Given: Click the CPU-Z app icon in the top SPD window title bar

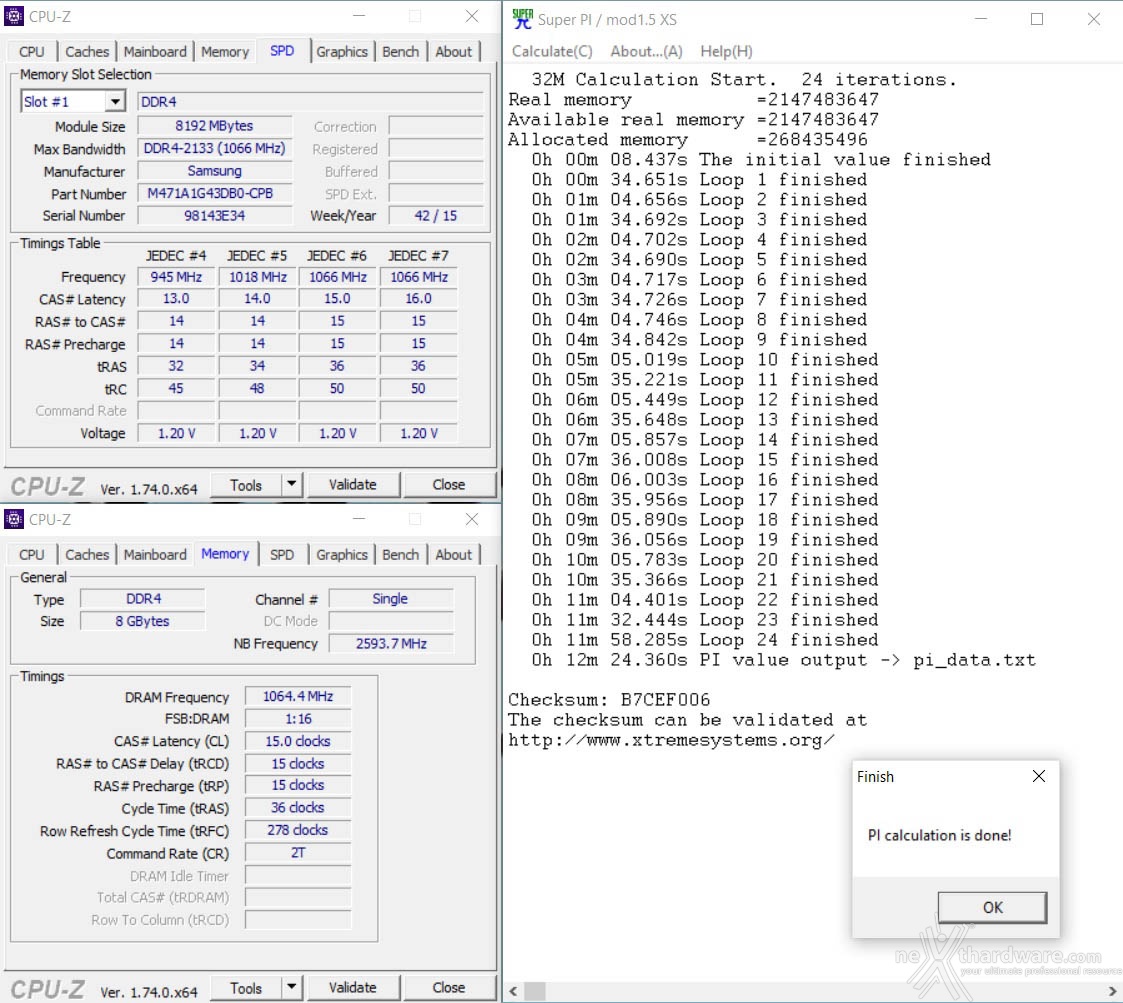Looking at the screenshot, I should 14,16.
